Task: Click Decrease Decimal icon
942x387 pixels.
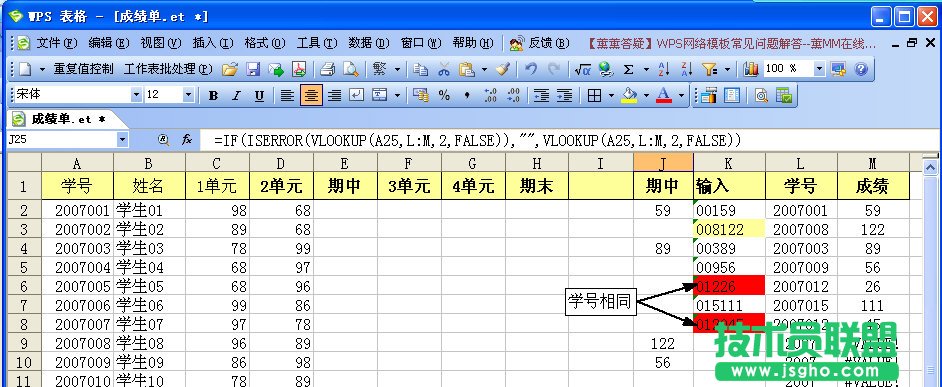Action: tap(514, 95)
